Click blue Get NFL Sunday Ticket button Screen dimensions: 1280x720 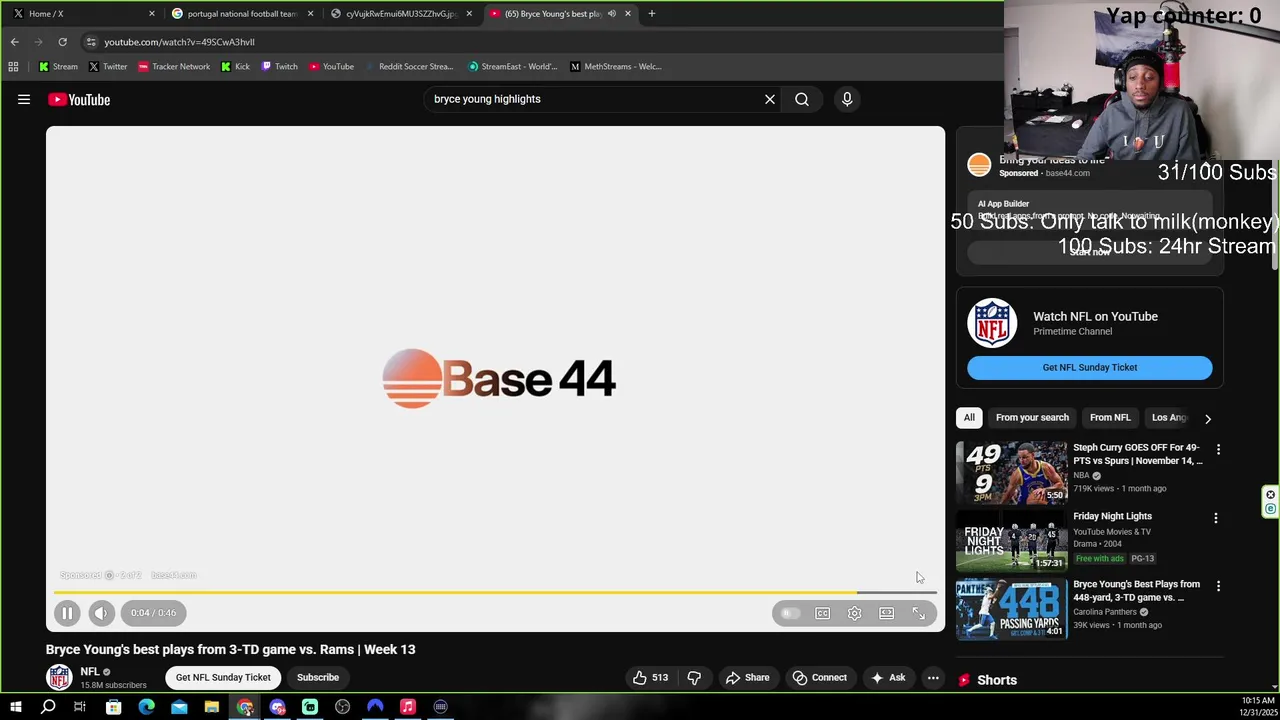click(x=1090, y=367)
